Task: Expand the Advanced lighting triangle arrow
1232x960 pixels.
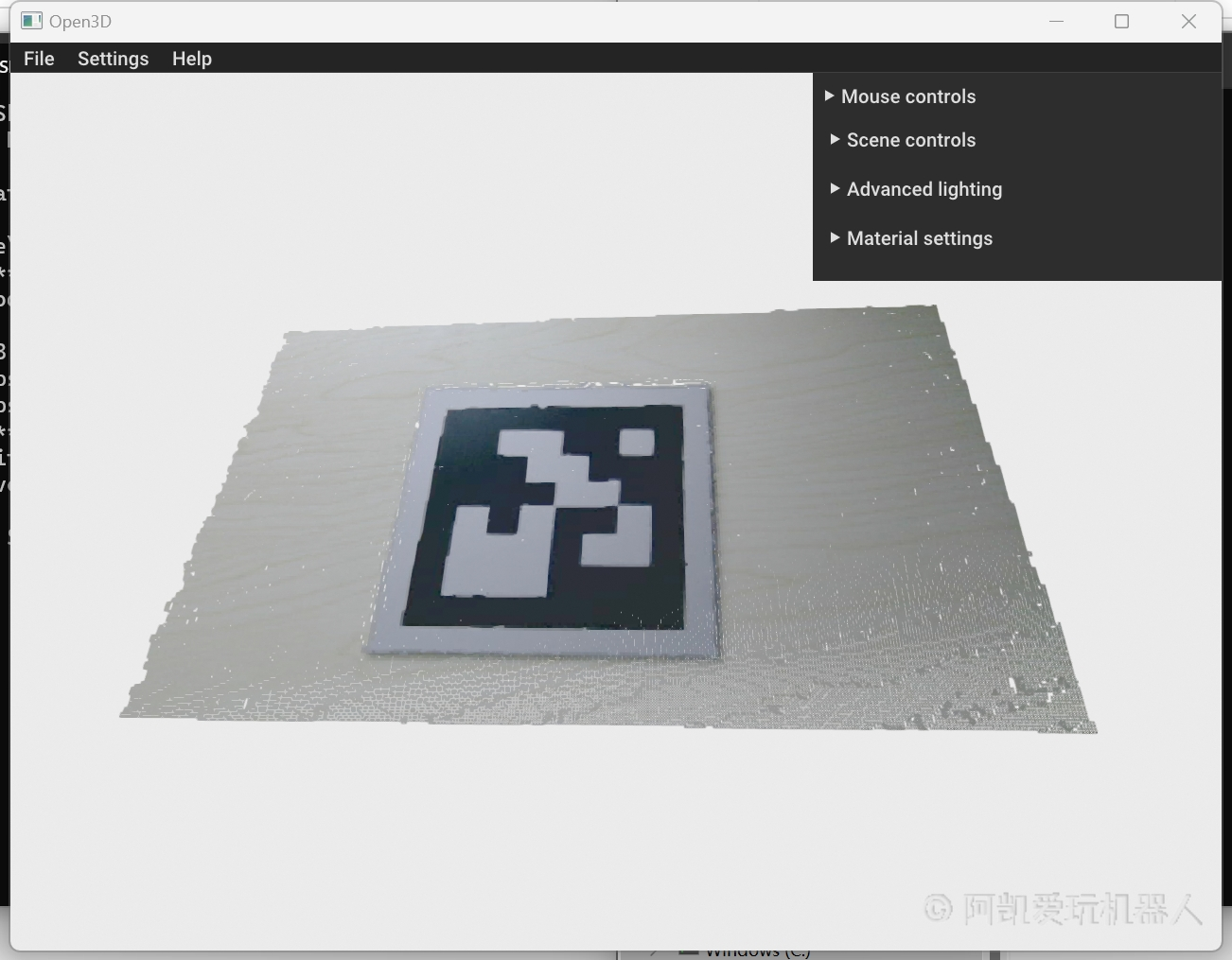Action: click(x=835, y=188)
